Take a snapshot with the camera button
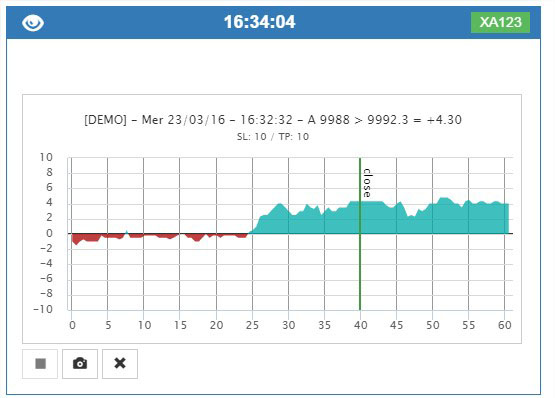This screenshot has height=398, width=555. point(80,364)
